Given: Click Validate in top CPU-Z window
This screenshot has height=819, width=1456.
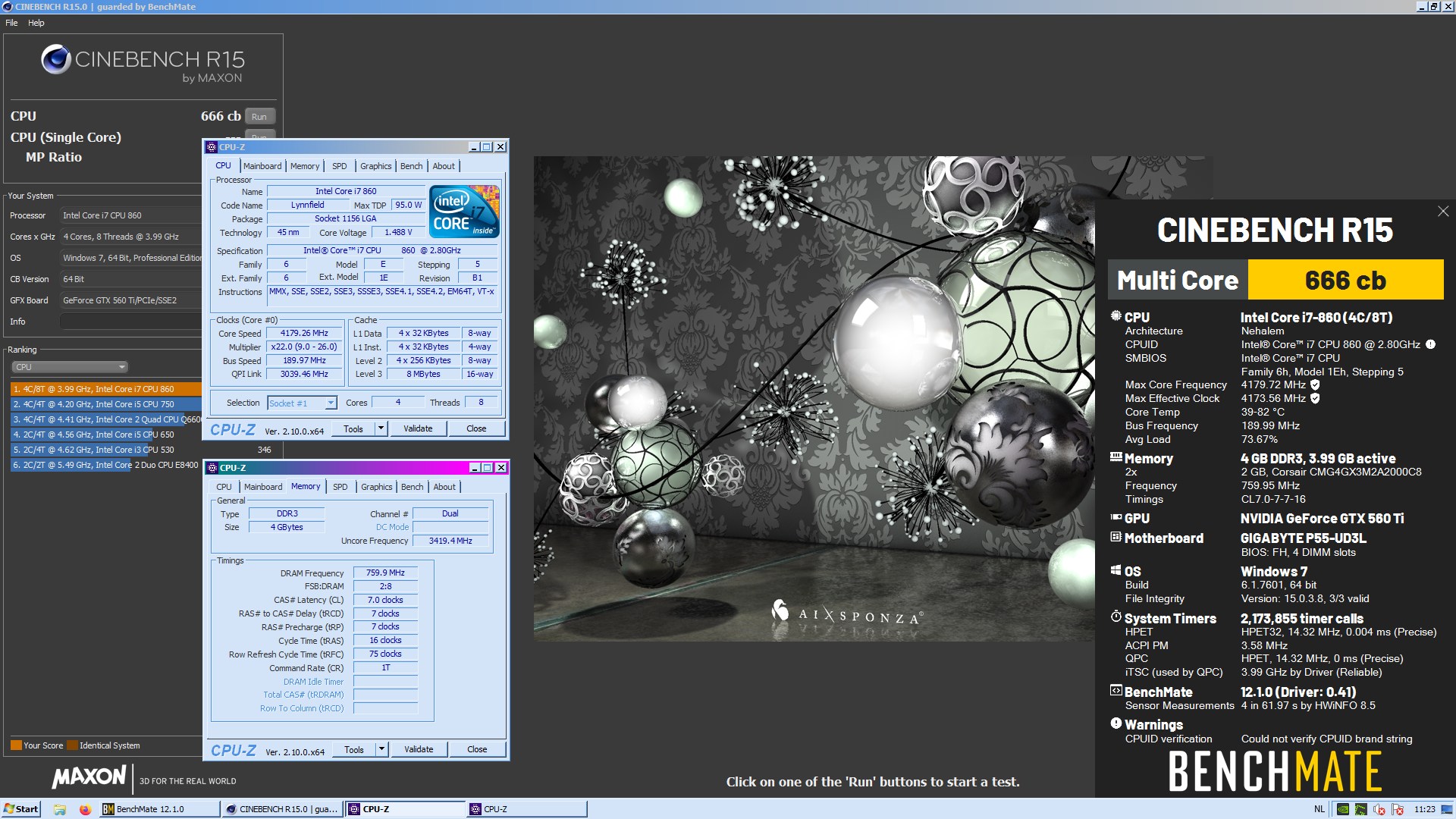Looking at the screenshot, I should click(418, 428).
